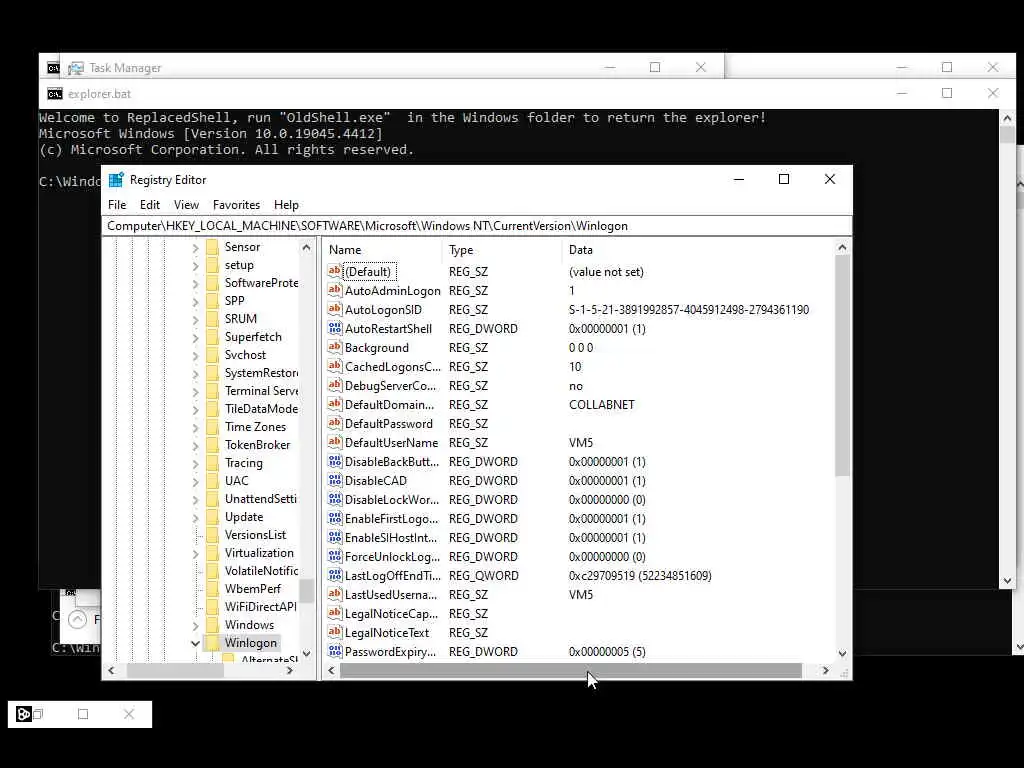Expand the TokenBroker key
This screenshot has width=1024, height=768.
coord(195,446)
